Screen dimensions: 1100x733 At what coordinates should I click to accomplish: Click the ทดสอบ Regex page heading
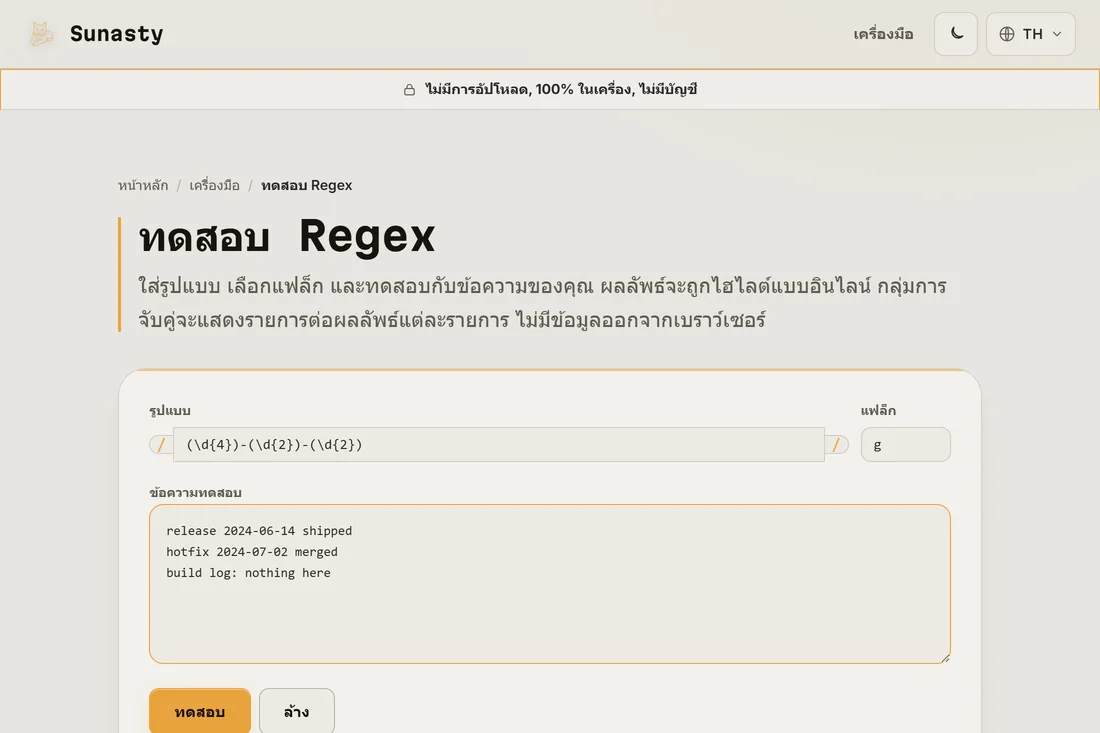287,236
